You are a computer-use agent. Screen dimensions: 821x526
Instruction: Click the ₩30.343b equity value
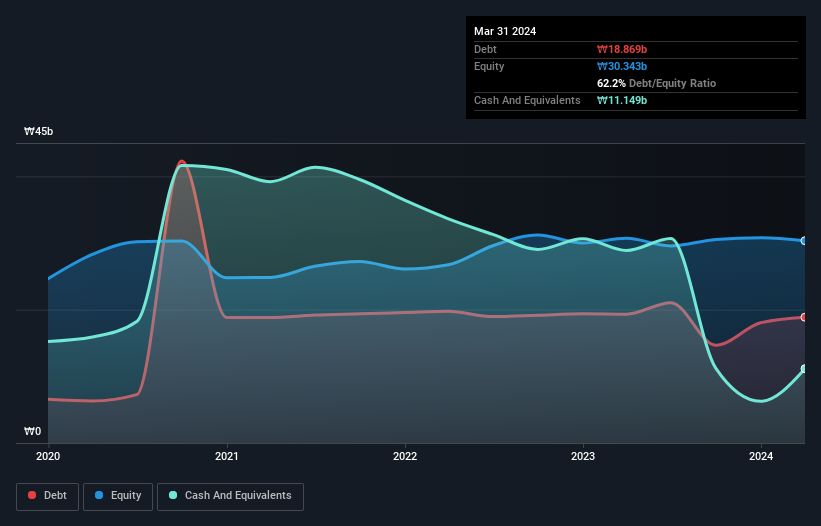[x=622, y=66]
